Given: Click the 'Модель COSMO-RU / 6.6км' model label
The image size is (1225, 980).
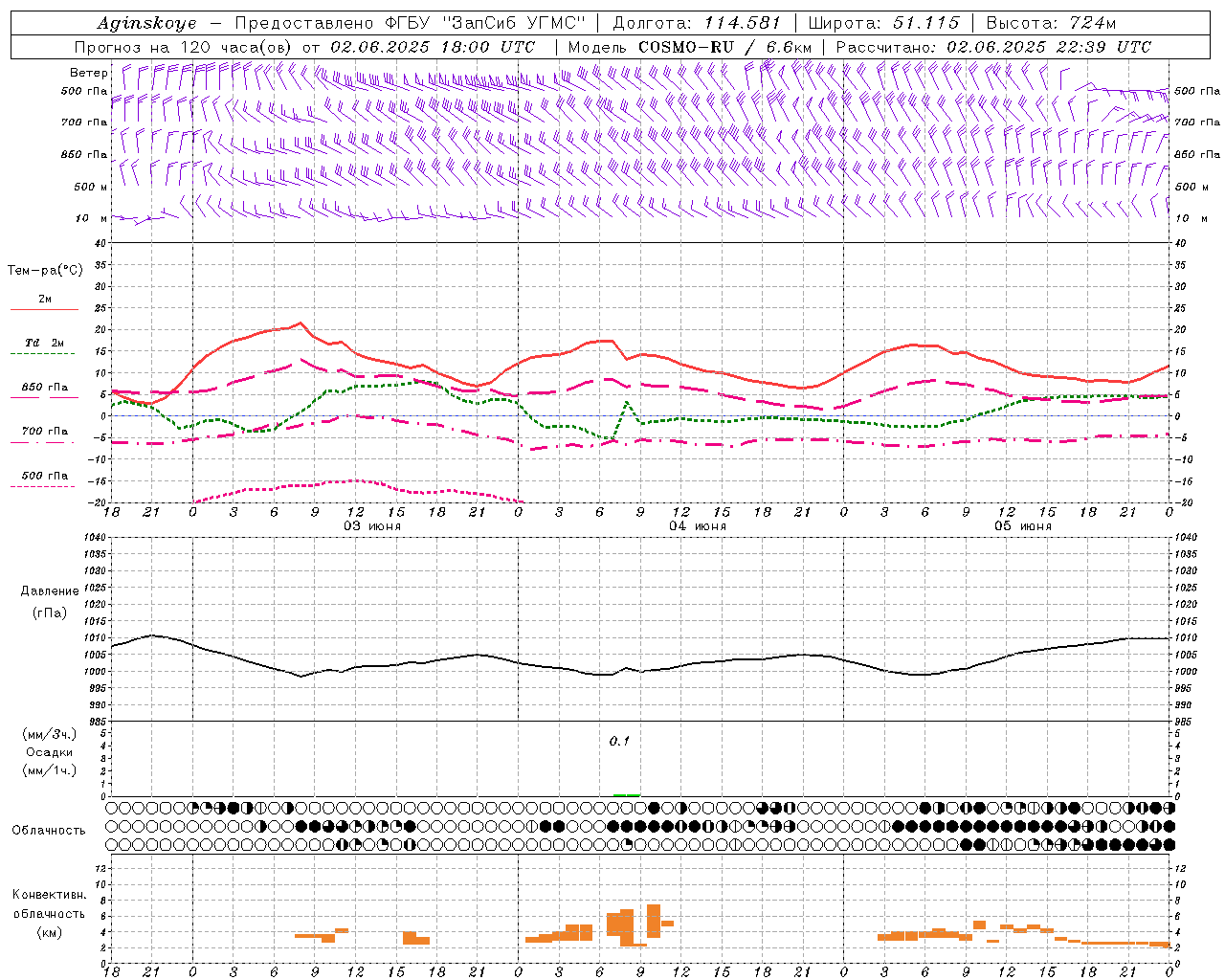Looking at the screenshot, I should coord(690,47).
